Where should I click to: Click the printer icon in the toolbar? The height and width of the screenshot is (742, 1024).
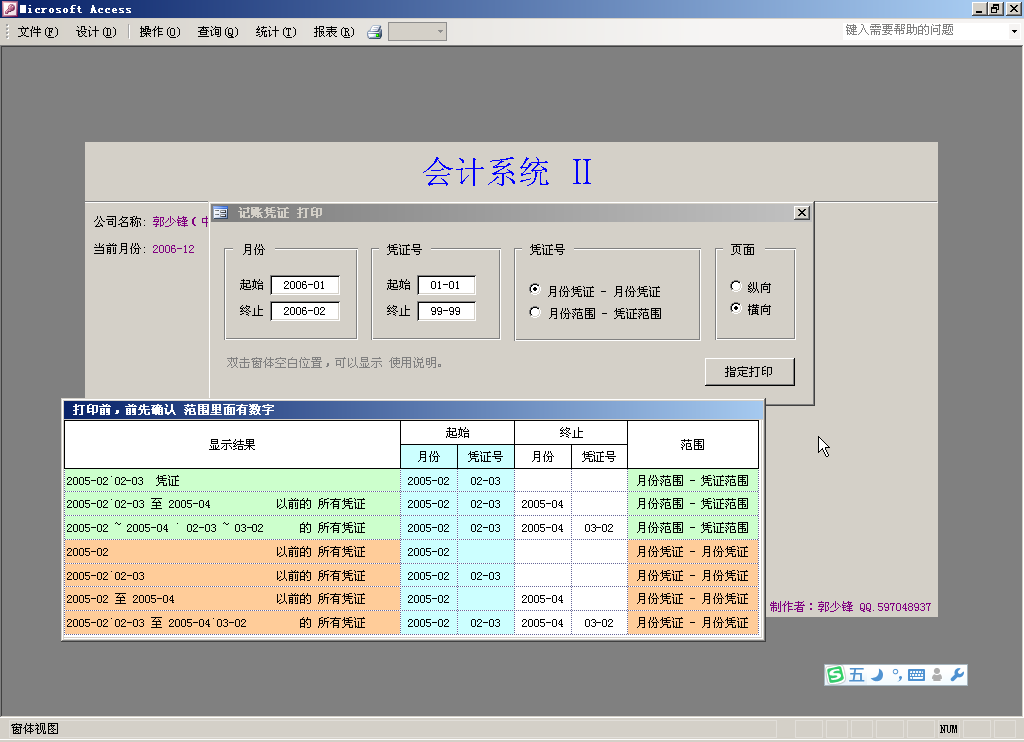pos(375,32)
